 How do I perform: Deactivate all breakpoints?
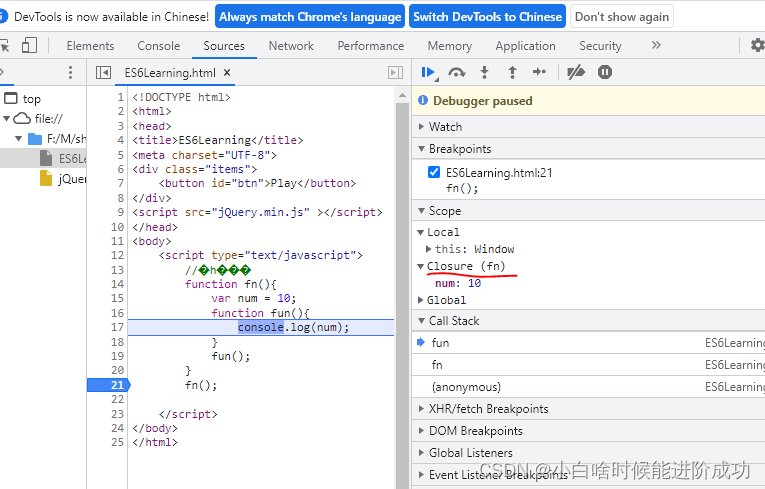pyautogui.click(x=575, y=72)
